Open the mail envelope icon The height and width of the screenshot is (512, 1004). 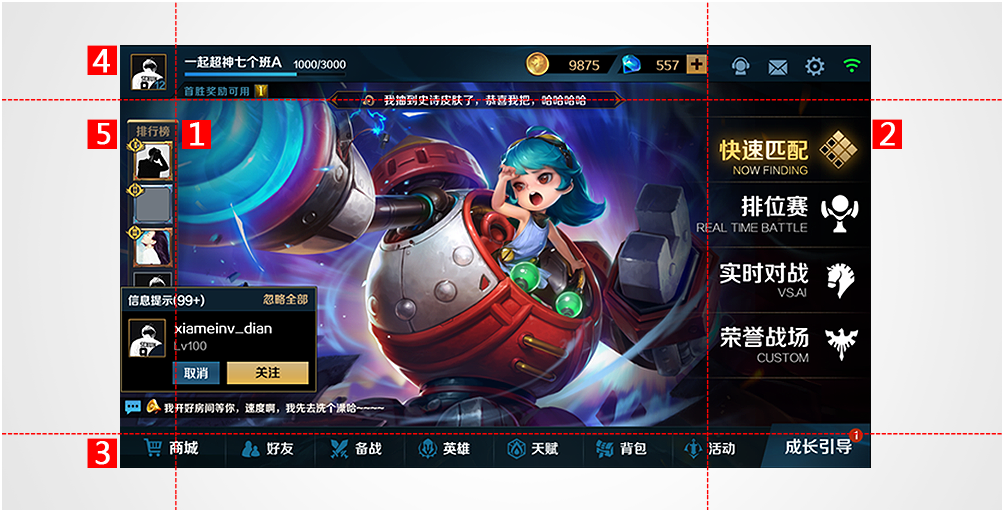(777, 67)
